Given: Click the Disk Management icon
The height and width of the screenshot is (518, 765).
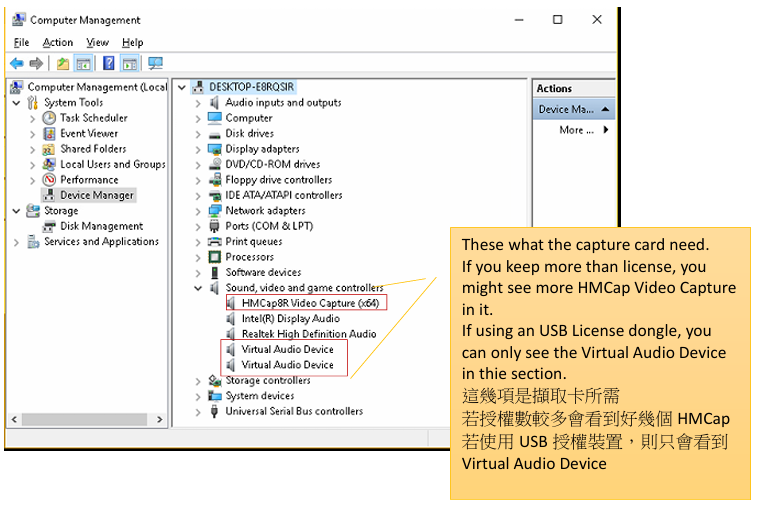Looking at the screenshot, I should [x=49, y=226].
